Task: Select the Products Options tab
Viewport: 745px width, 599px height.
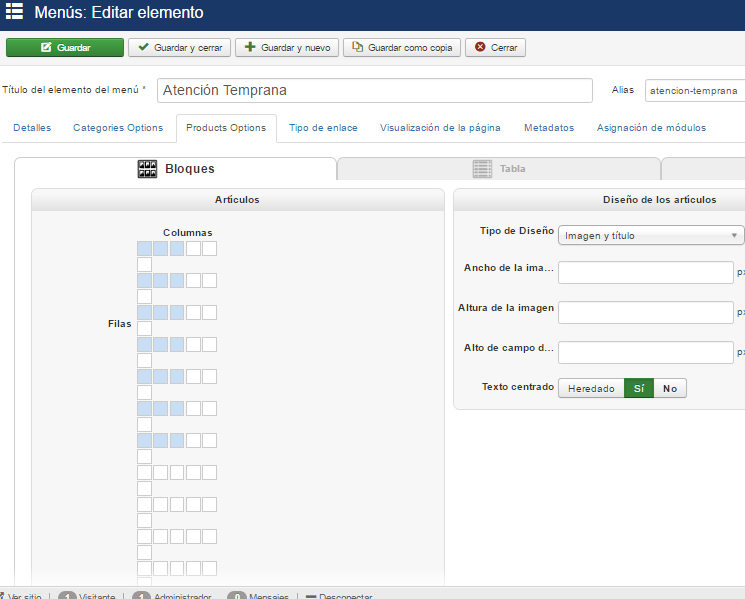Action: click(x=226, y=128)
